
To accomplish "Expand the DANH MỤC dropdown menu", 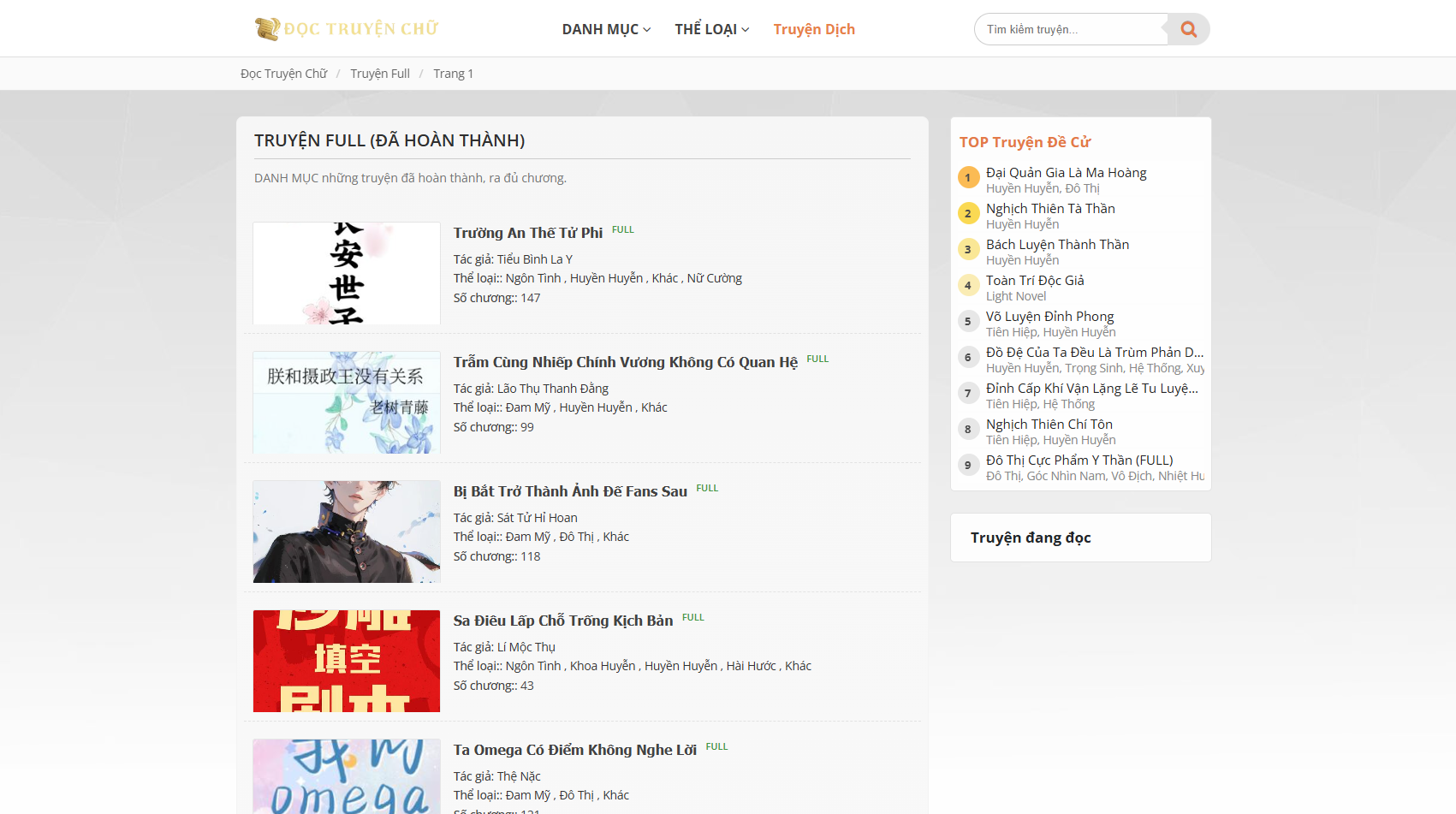I will point(606,29).
